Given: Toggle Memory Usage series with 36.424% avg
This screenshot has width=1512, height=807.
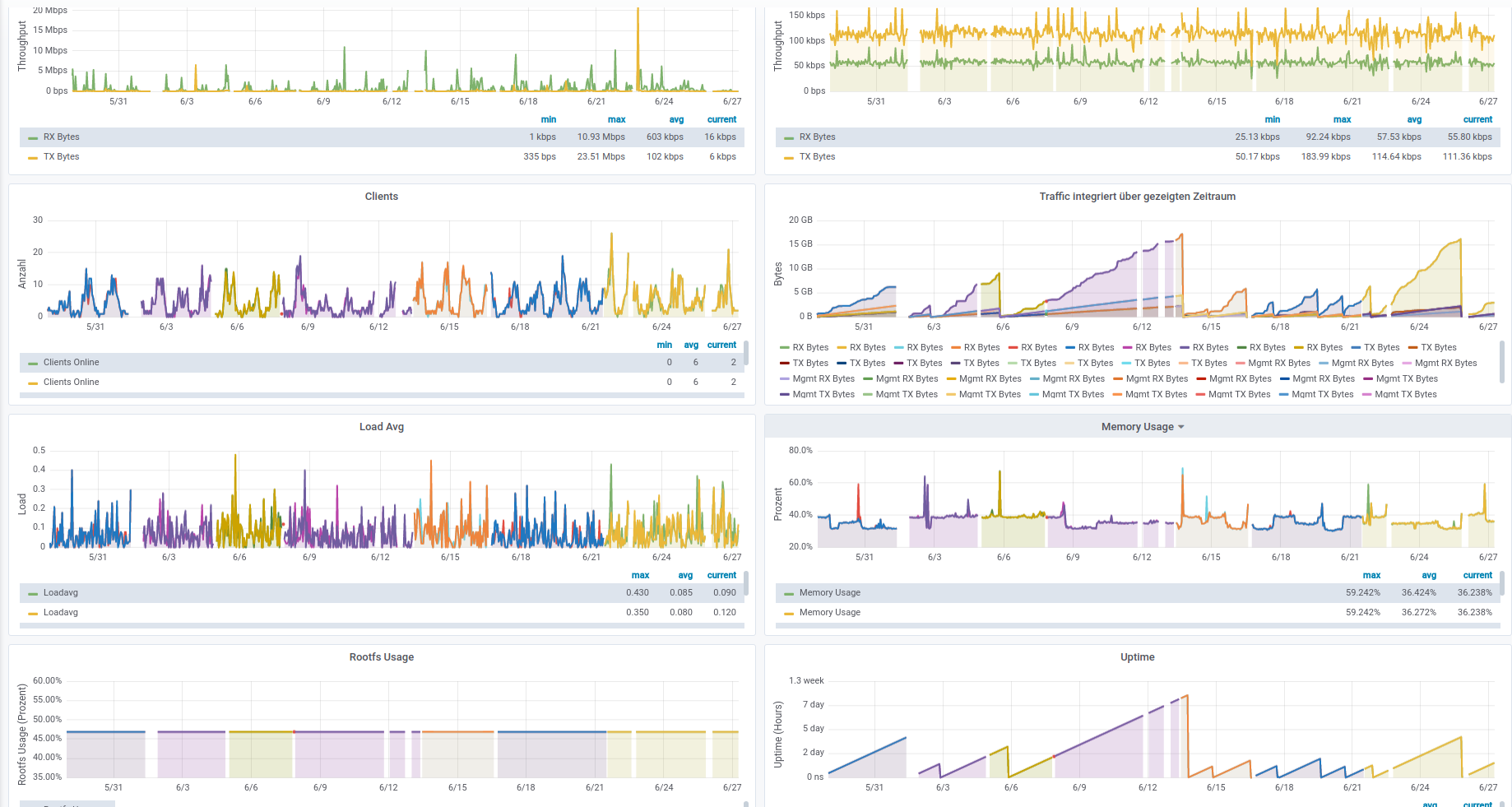Looking at the screenshot, I should (830, 593).
